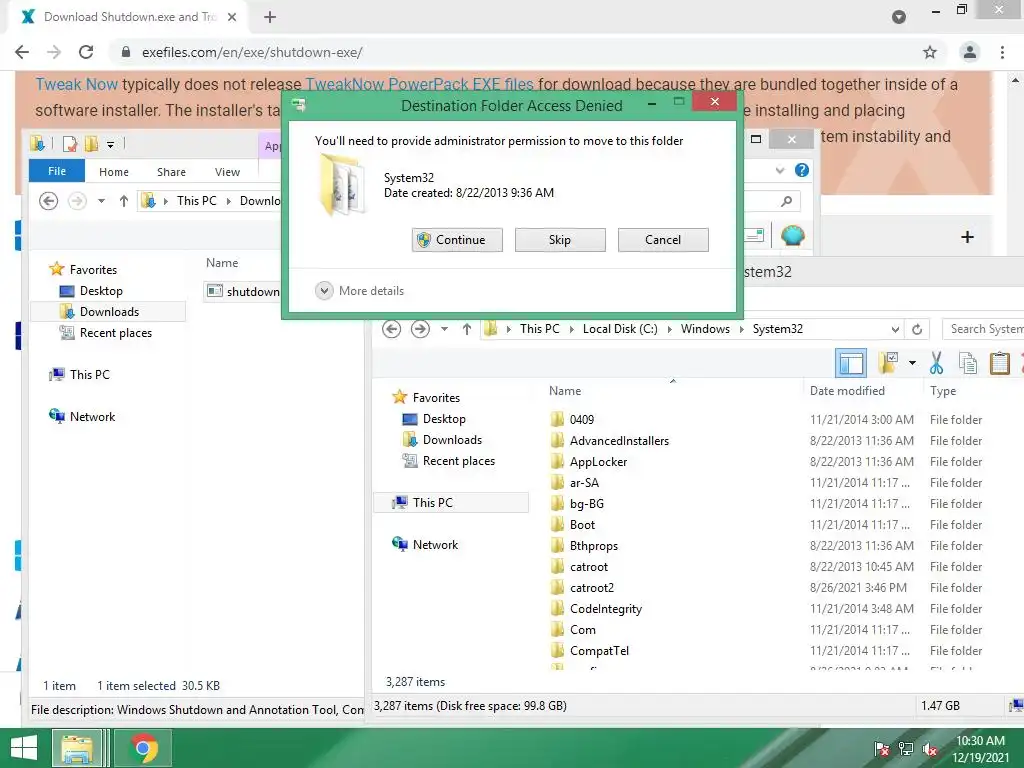Close the Download Shutdown.exe tab
1024x768 pixels.
tap(232, 17)
